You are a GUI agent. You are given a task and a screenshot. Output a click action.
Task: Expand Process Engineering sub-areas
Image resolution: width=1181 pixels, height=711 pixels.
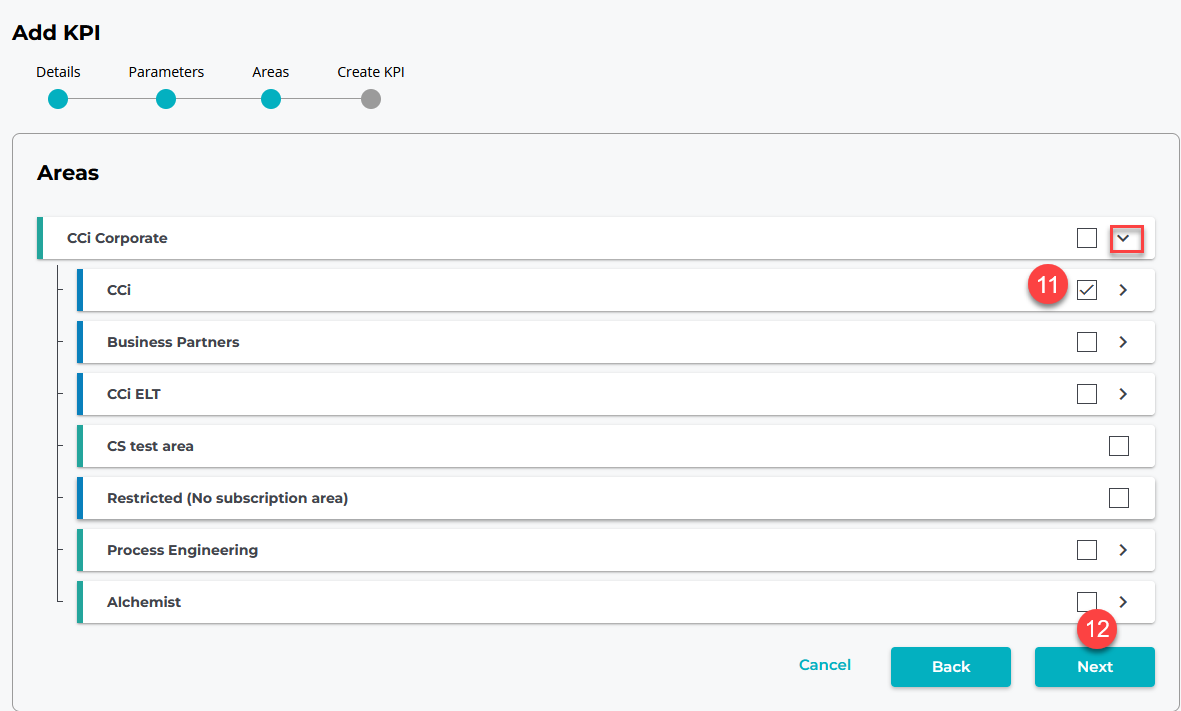[1123, 550]
